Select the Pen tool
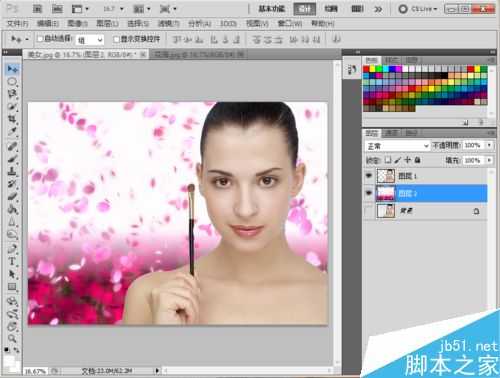This screenshot has width=500, height=378. [x=12, y=249]
